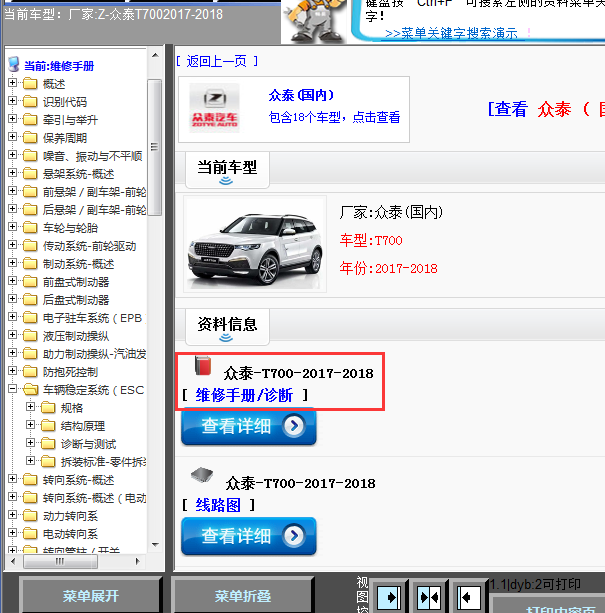The image size is (605, 613).
Task: Collapse the 车辆稳定系统 (ESC) node
Action: (12, 389)
